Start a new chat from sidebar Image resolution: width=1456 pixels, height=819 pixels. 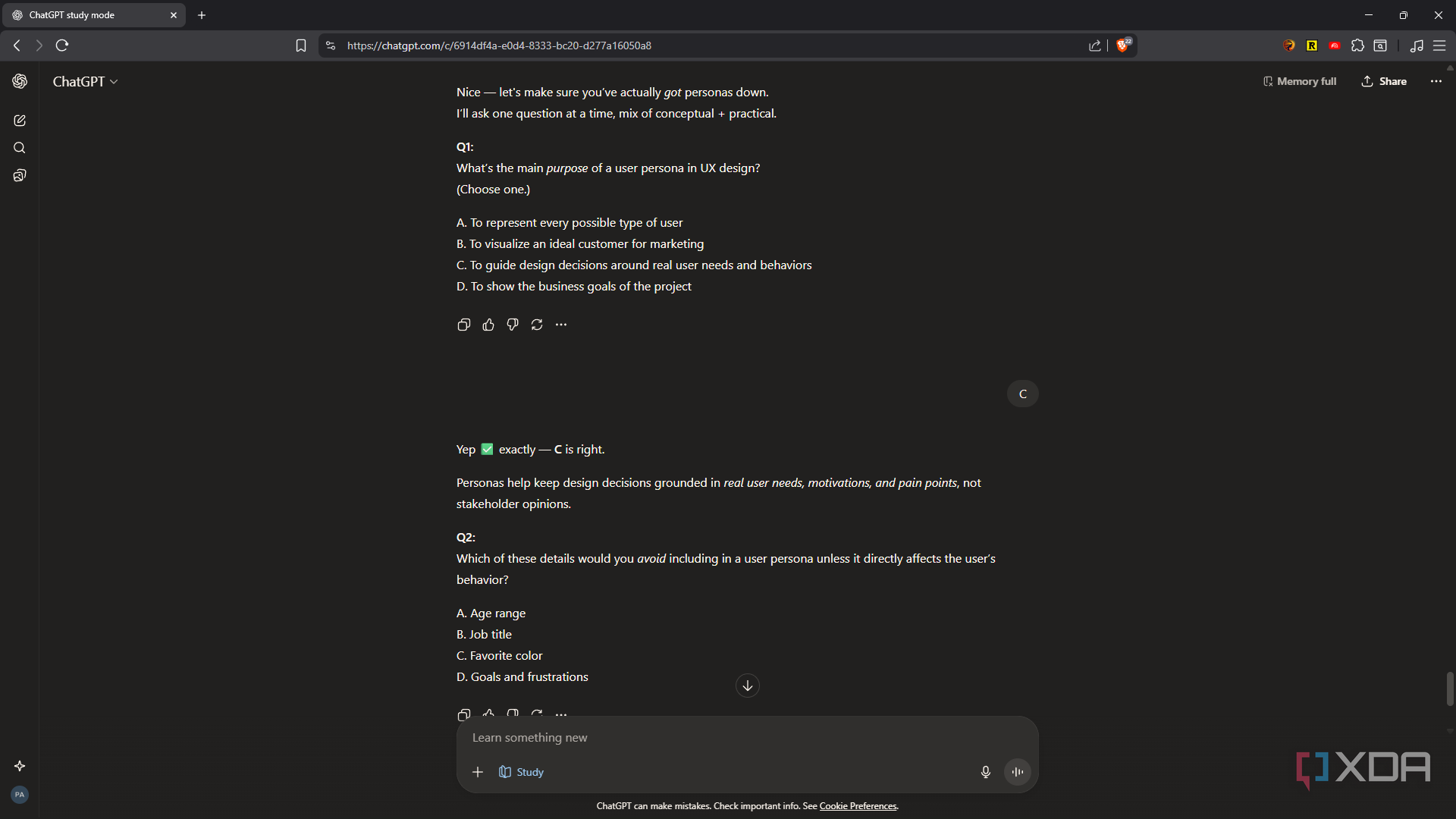[20, 121]
